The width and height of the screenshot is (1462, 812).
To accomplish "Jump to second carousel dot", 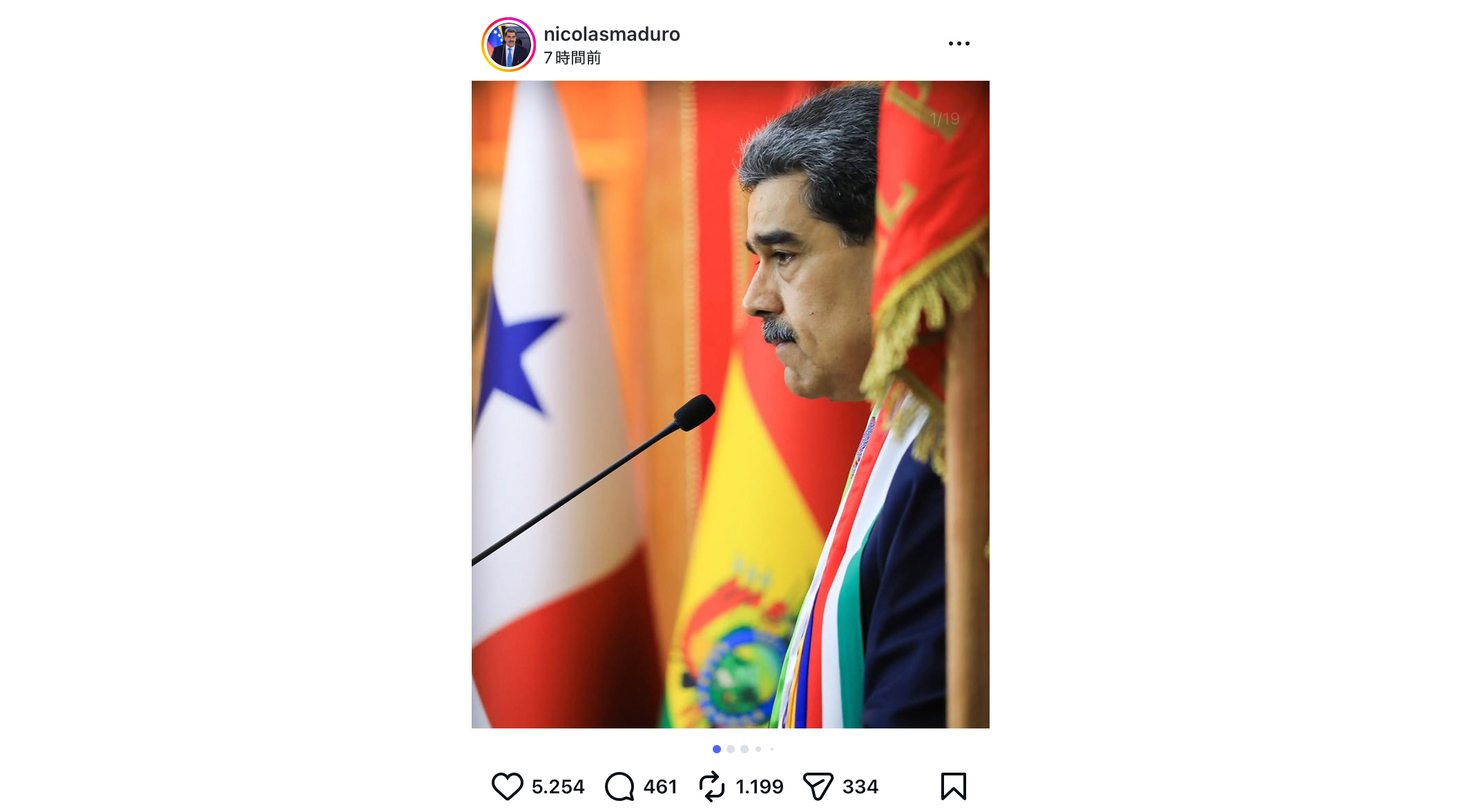I will (731, 749).
